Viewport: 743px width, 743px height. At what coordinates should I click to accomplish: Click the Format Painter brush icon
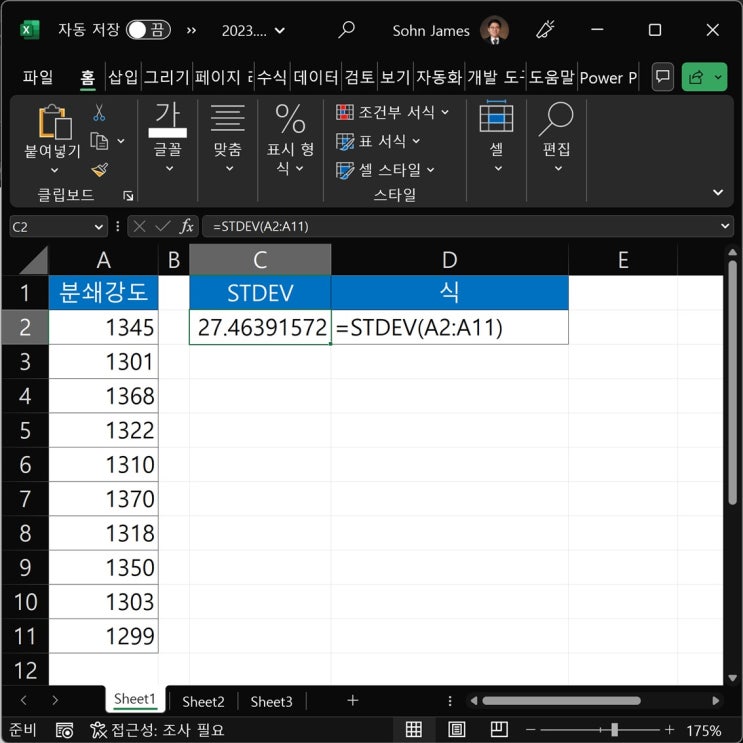(x=99, y=169)
